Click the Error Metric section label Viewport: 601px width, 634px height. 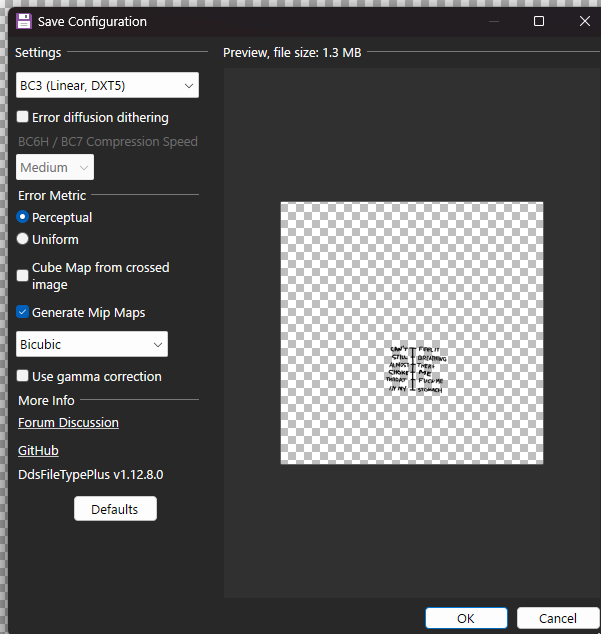[52, 195]
